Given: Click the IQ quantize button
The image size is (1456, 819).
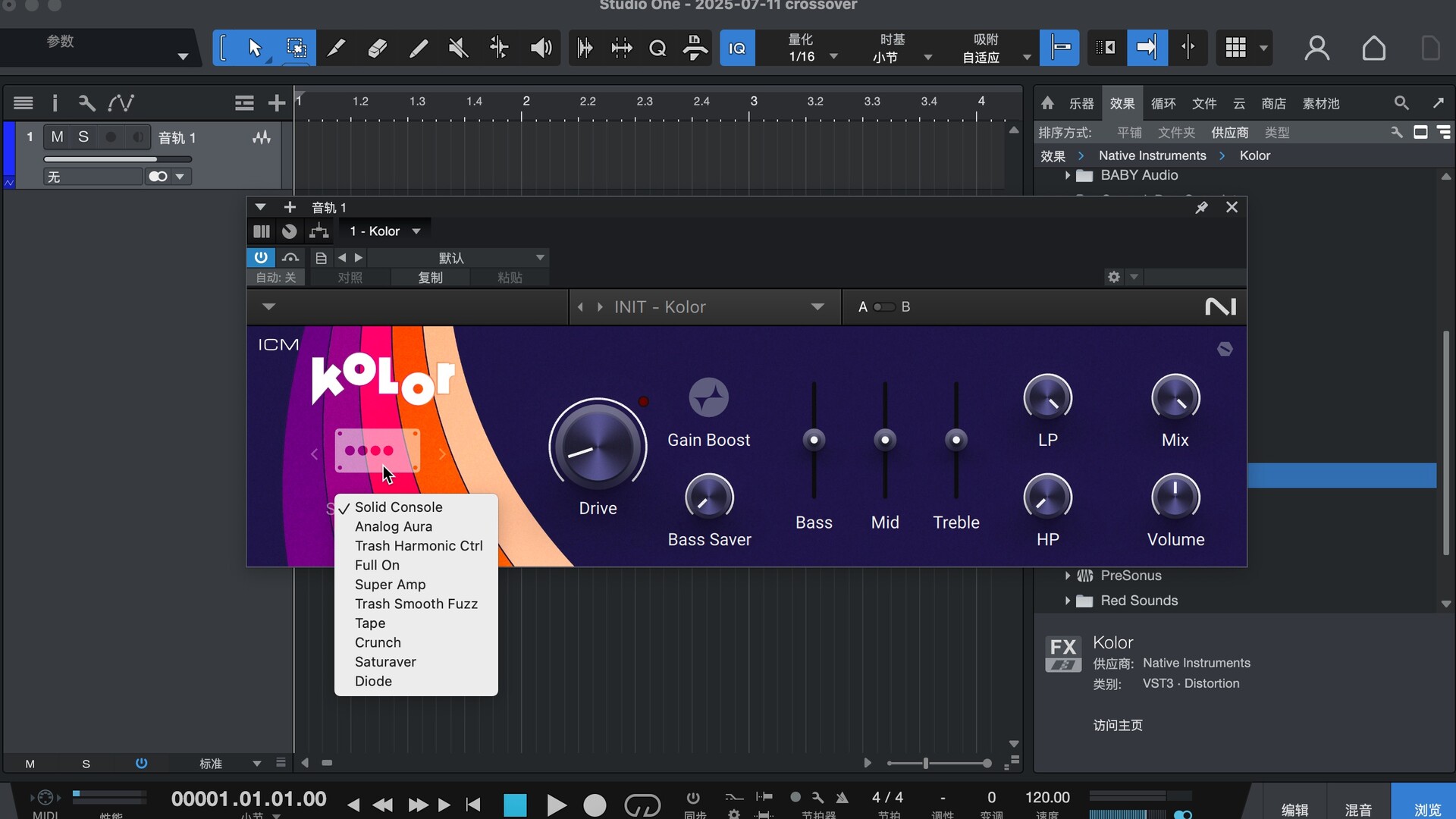Looking at the screenshot, I should pos(737,49).
